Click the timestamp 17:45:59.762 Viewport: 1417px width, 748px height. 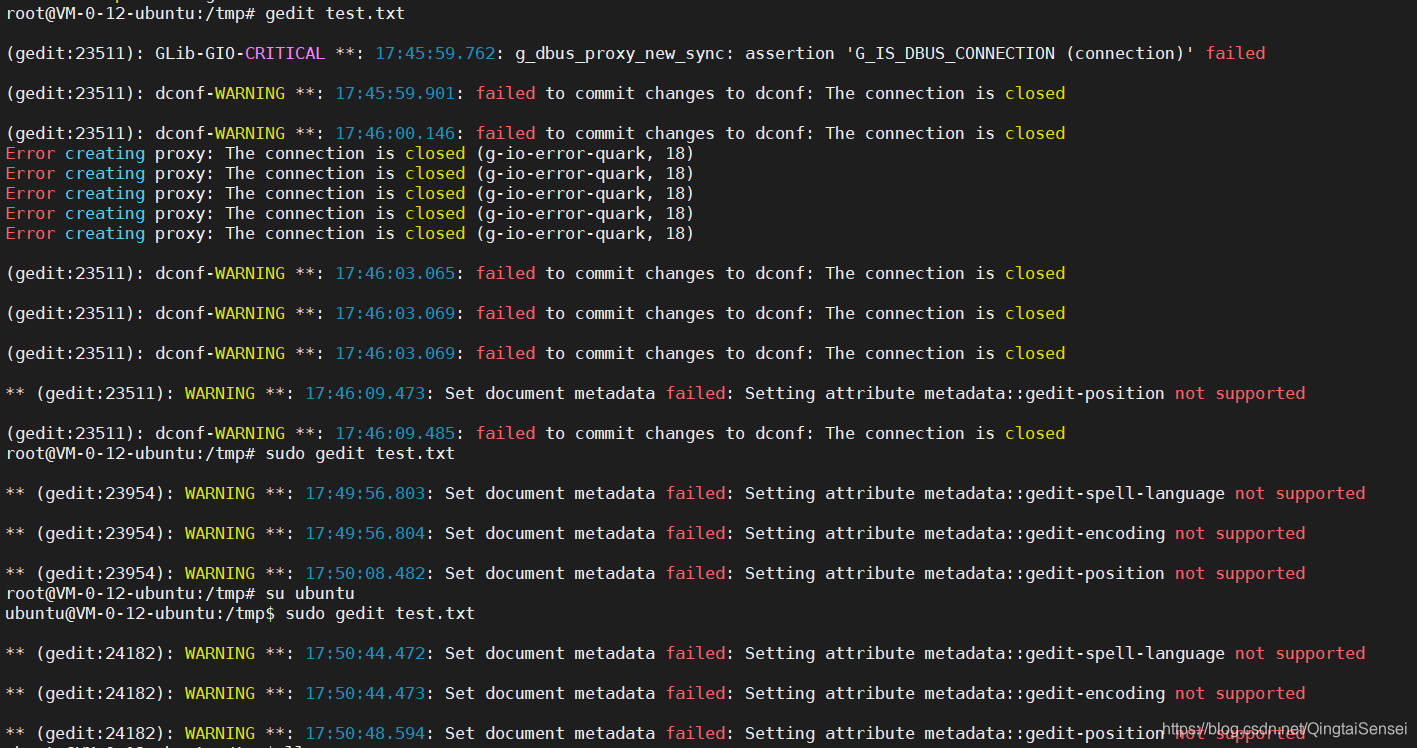(435, 53)
